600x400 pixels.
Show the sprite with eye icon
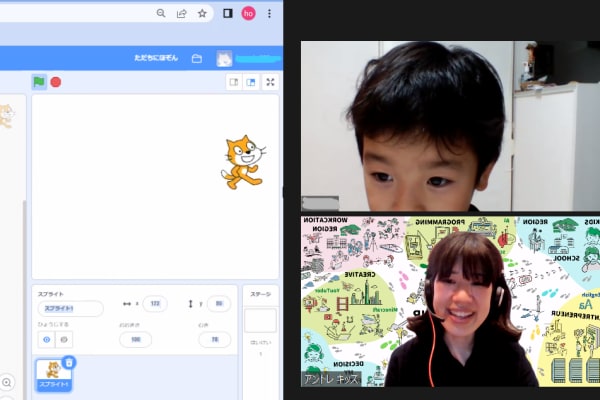click(46, 340)
